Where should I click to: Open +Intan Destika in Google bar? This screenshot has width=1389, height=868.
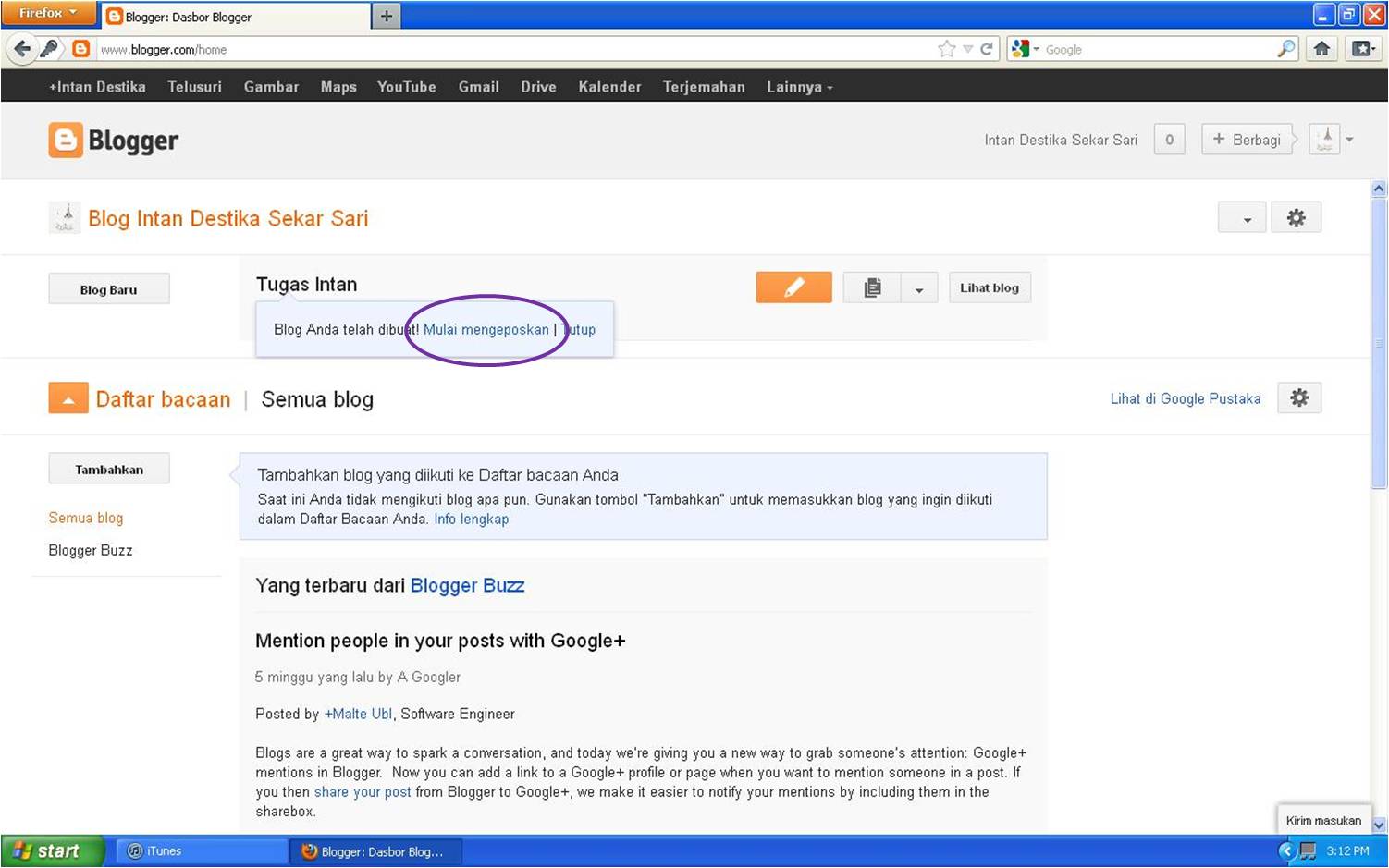(97, 87)
